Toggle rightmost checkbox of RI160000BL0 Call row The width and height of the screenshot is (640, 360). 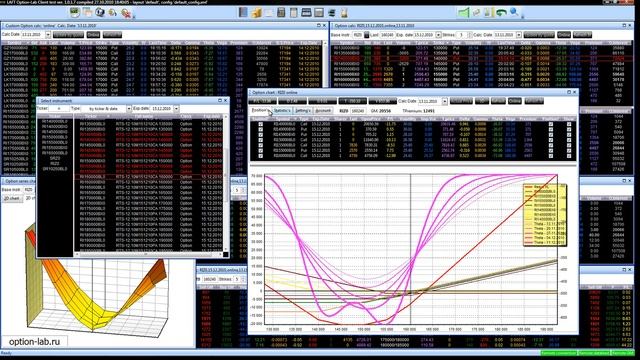[x=569, y=156]
